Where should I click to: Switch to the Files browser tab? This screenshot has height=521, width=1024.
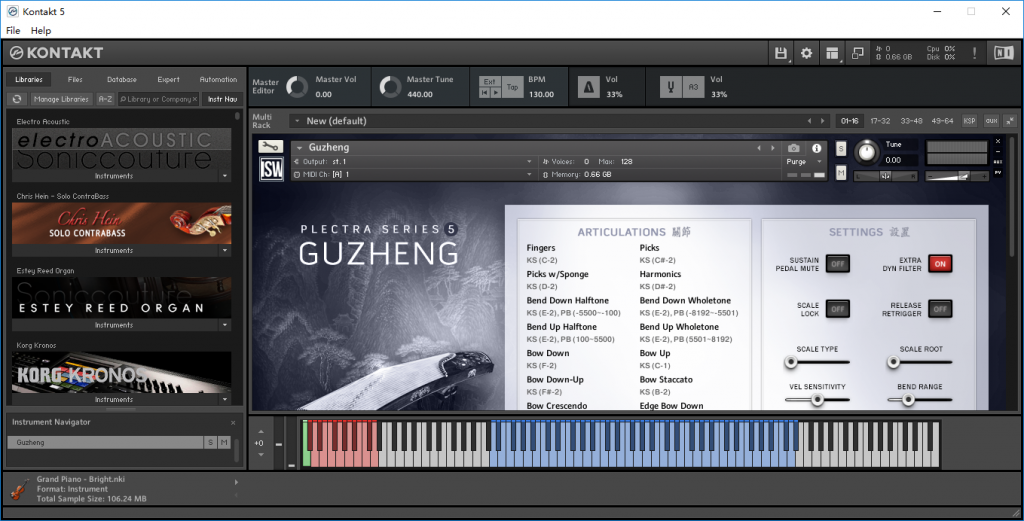(75, 80)
